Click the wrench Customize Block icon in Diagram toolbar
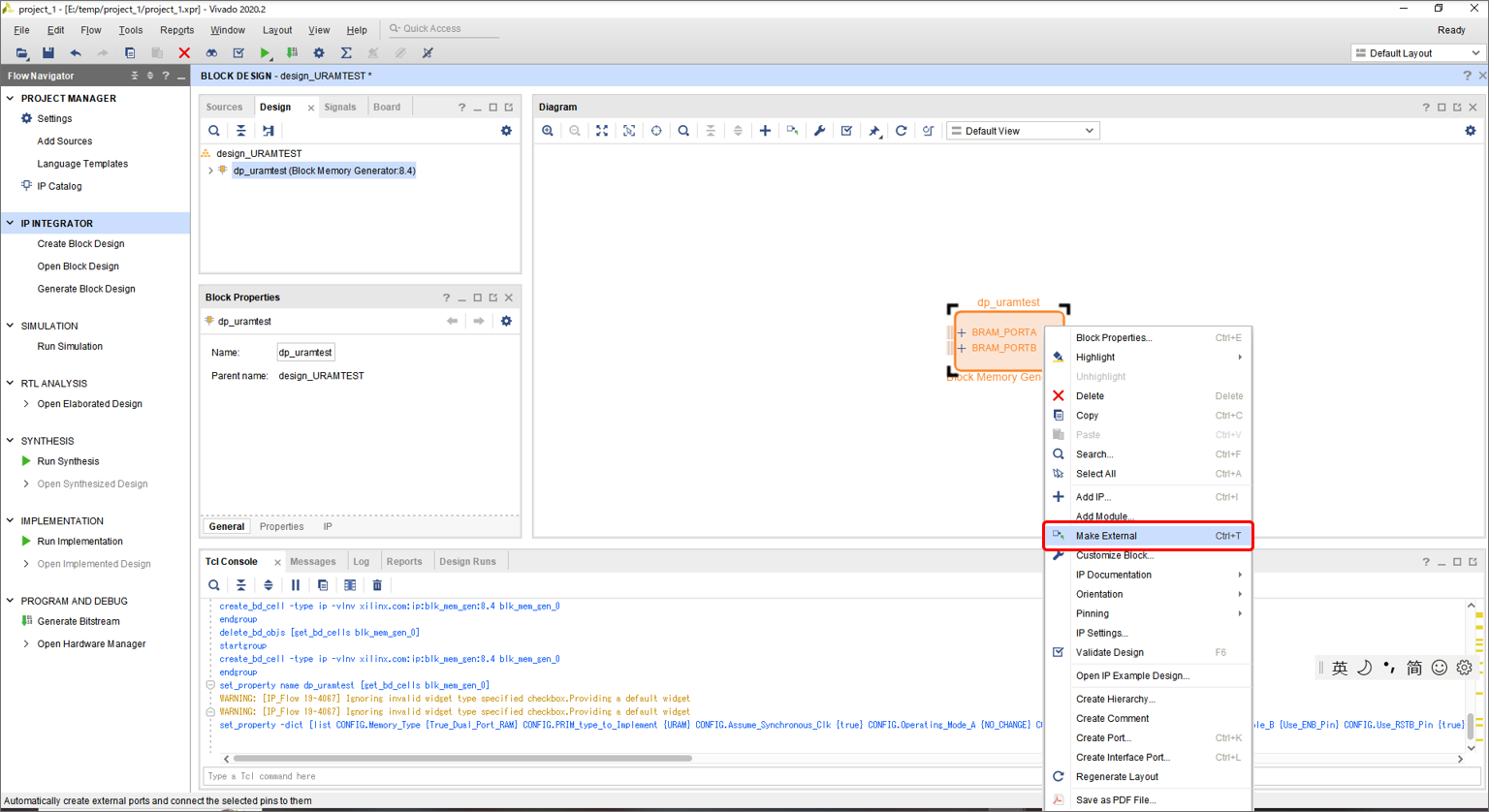Viewport: 1489px width, 812px height. coord(819,131)
